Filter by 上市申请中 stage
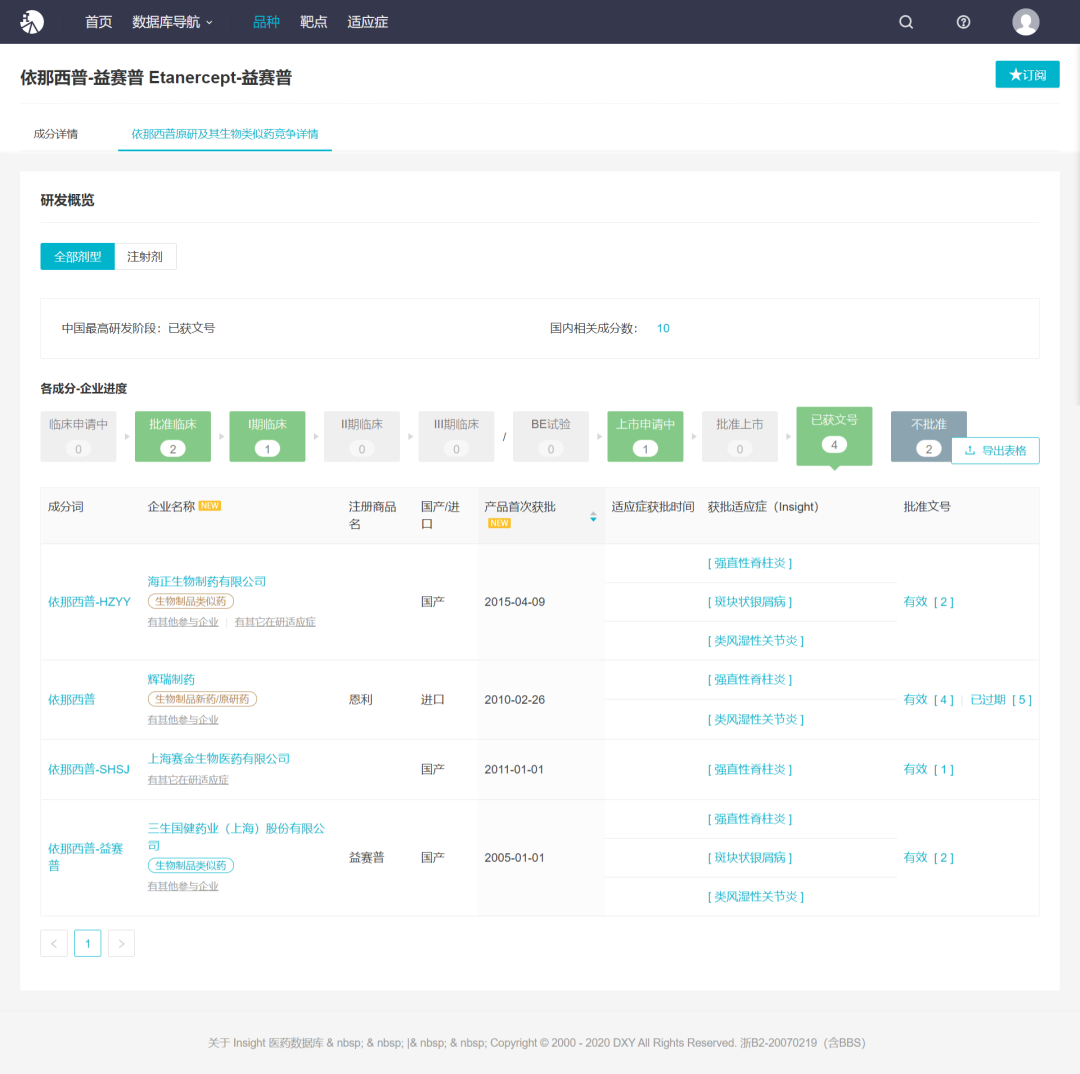This screenshot has height=1074, width=1080. (x=645, y=436)
